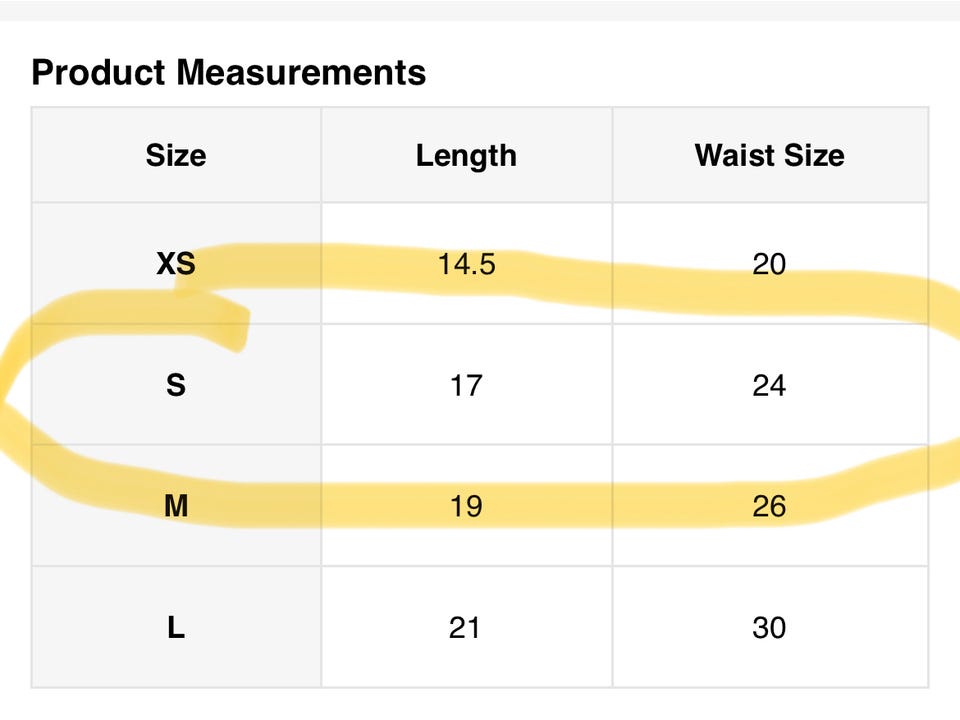Screen dimensions: 960x720
Task: Click the yellow highlight's tail end below XS
Action: pos(232,332)
